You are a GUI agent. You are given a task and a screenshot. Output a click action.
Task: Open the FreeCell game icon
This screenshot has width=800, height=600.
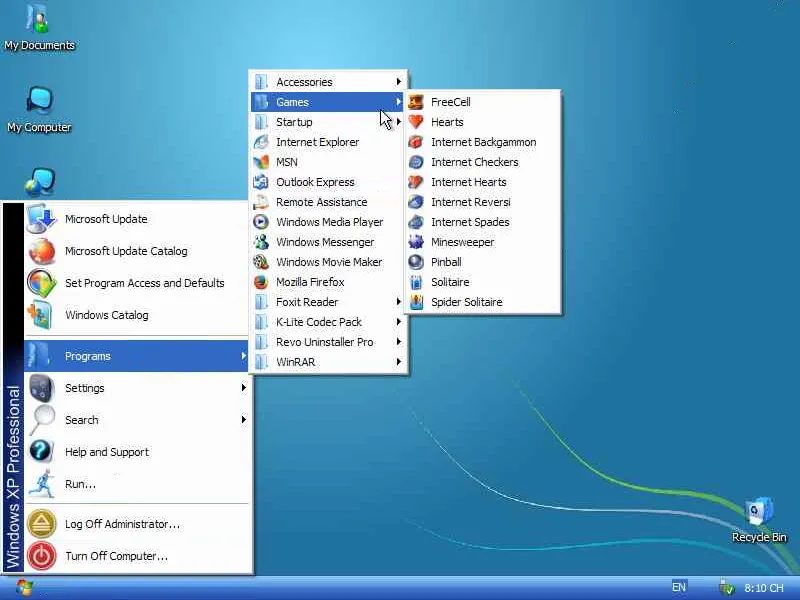416,102
